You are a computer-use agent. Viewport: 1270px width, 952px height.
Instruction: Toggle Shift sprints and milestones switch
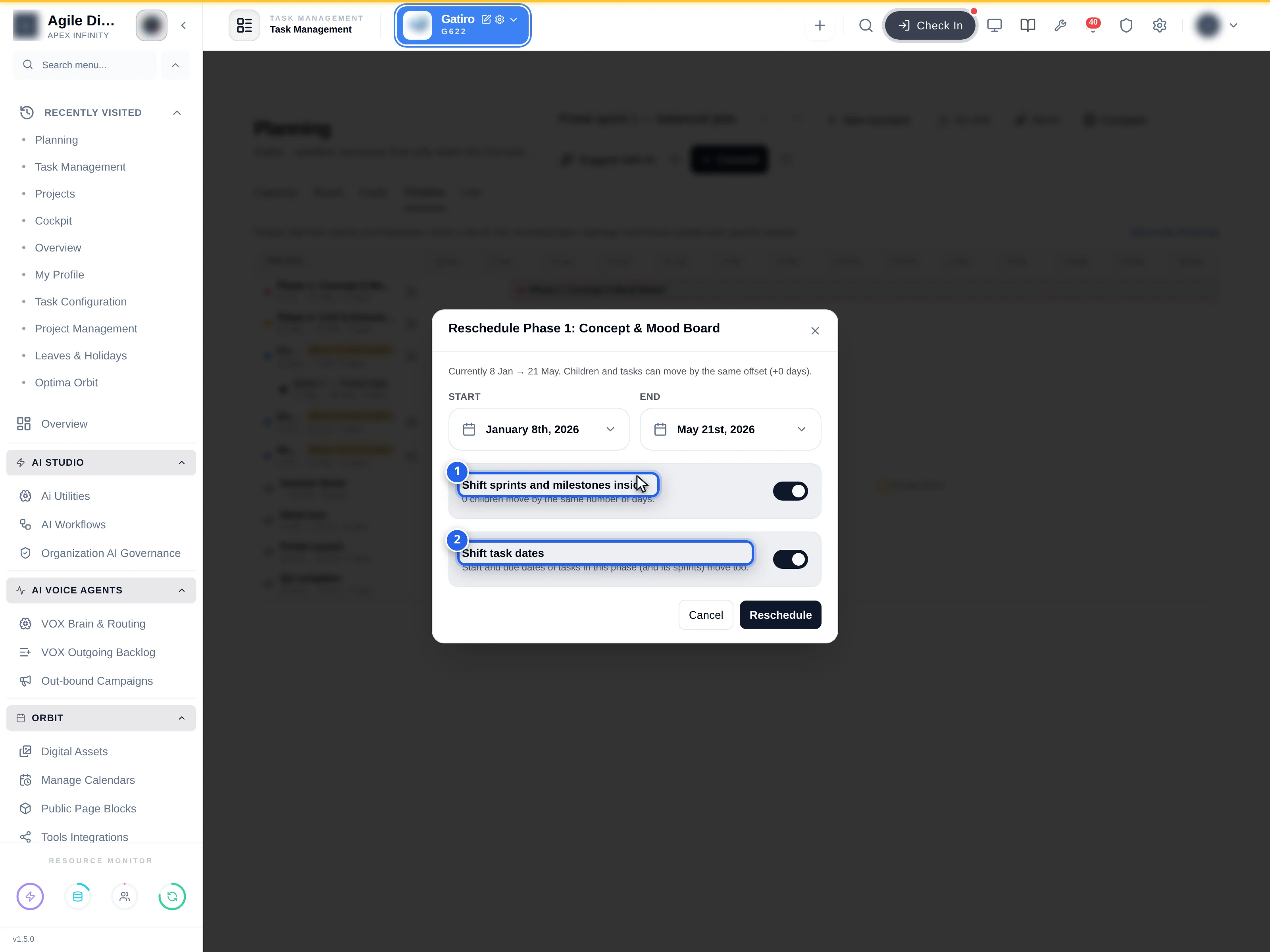(x=790, y=491)
